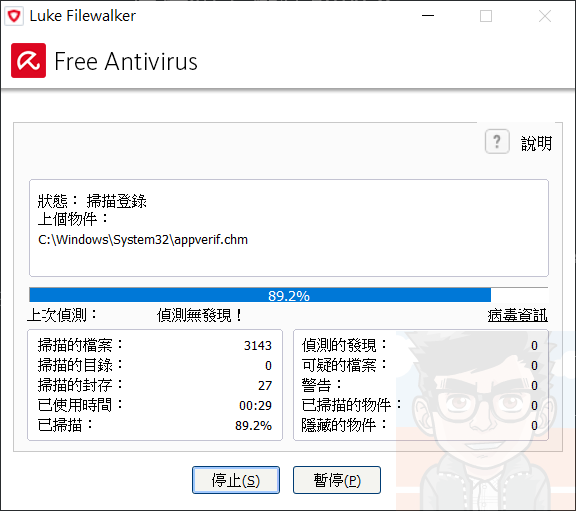This screenshot has height=511, width=576.
Task: Click the blue scan progress bar
Action: (x=289, y=295)
